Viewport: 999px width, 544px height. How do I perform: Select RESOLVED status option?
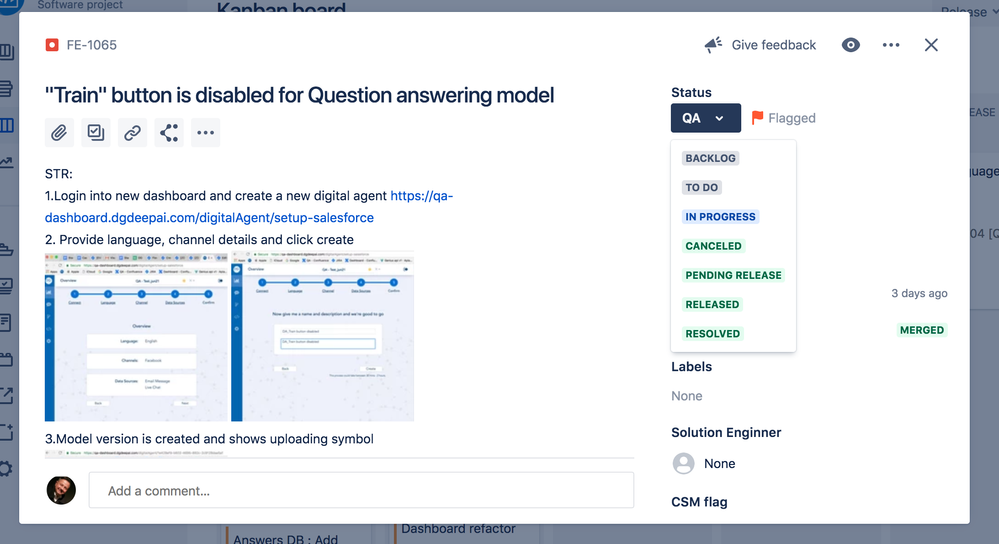click(x=712, y=334)
